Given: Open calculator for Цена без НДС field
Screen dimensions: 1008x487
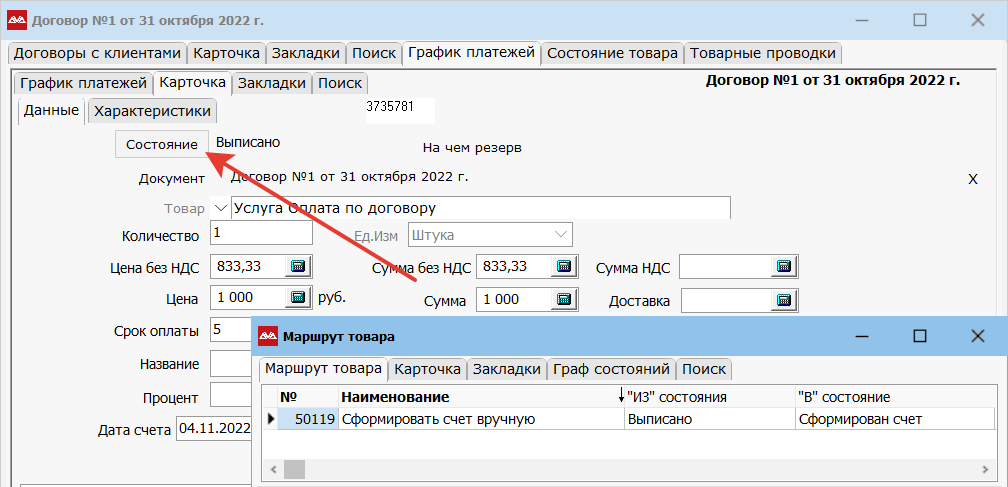Looking at the screenshot, I should 298,266.
